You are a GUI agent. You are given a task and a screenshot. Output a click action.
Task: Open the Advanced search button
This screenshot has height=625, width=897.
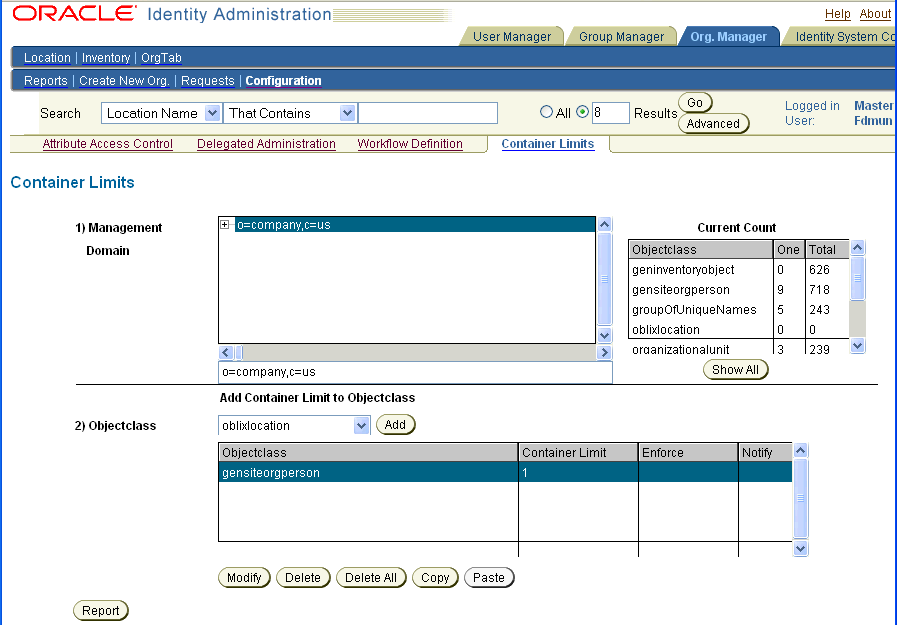click(713, 124)
